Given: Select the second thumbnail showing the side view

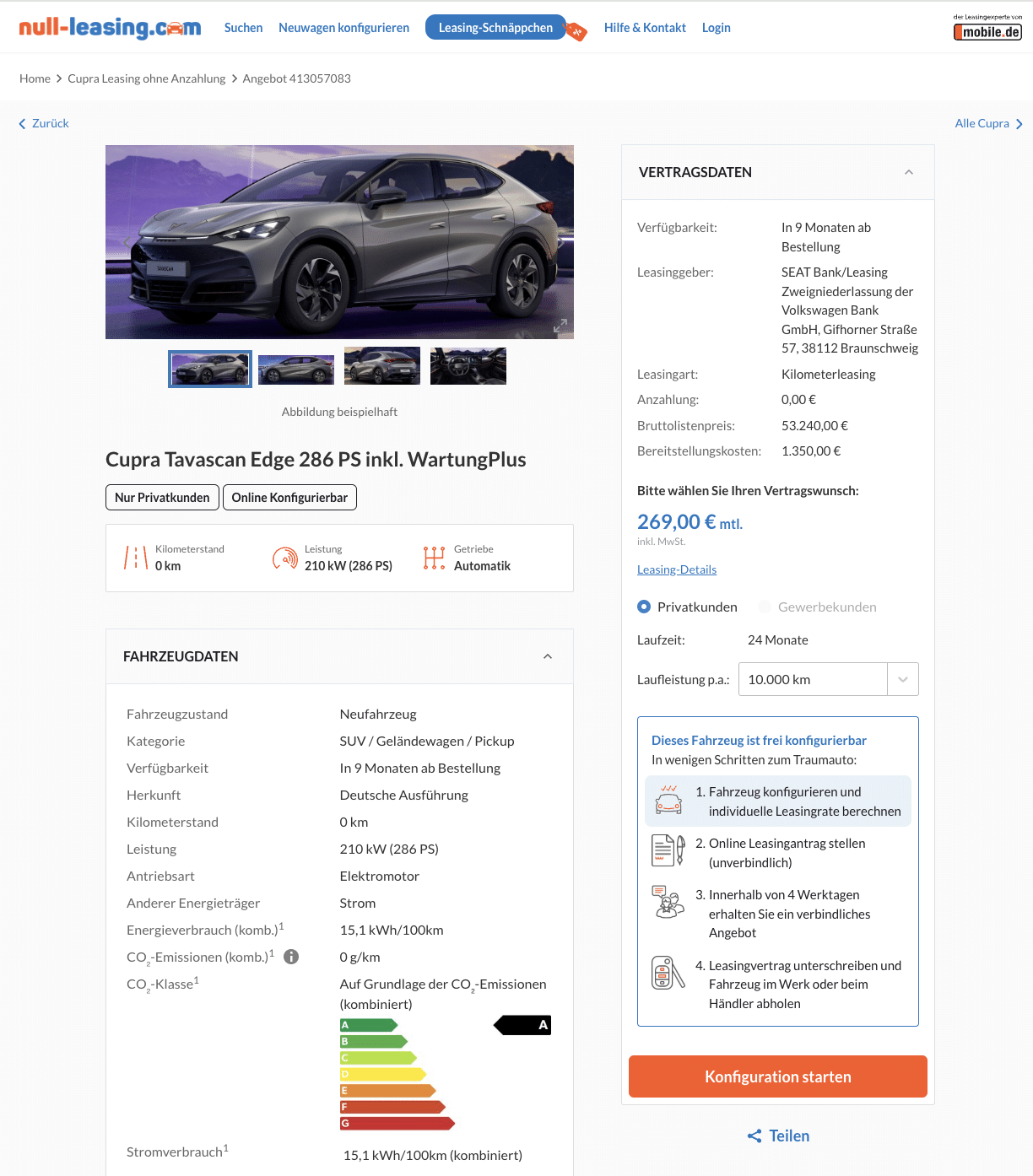Looking at the screenshot, I should (296, 369).
